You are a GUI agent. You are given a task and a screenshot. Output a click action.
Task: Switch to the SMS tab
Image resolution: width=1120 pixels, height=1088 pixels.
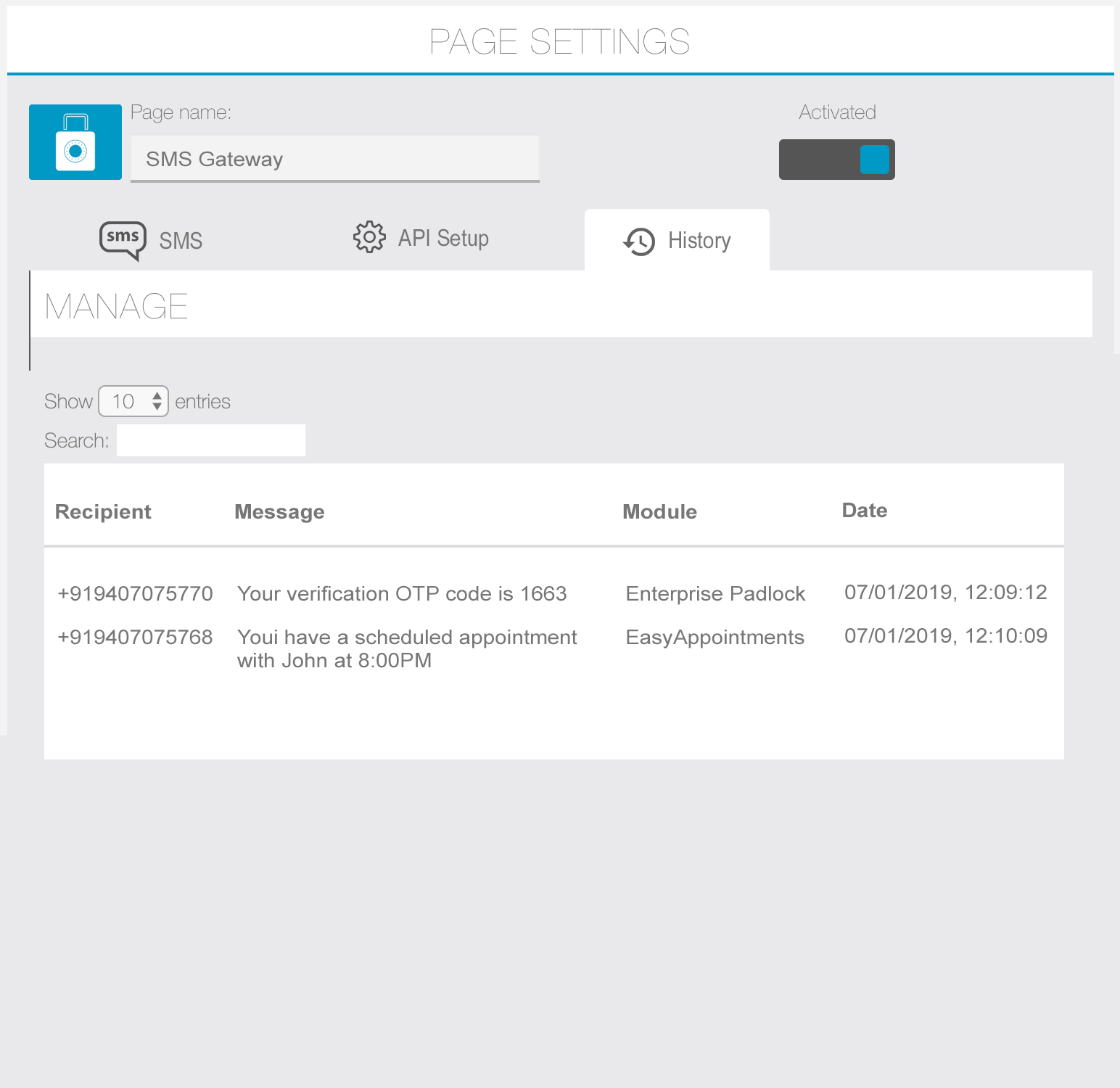[x=151, y=240]
